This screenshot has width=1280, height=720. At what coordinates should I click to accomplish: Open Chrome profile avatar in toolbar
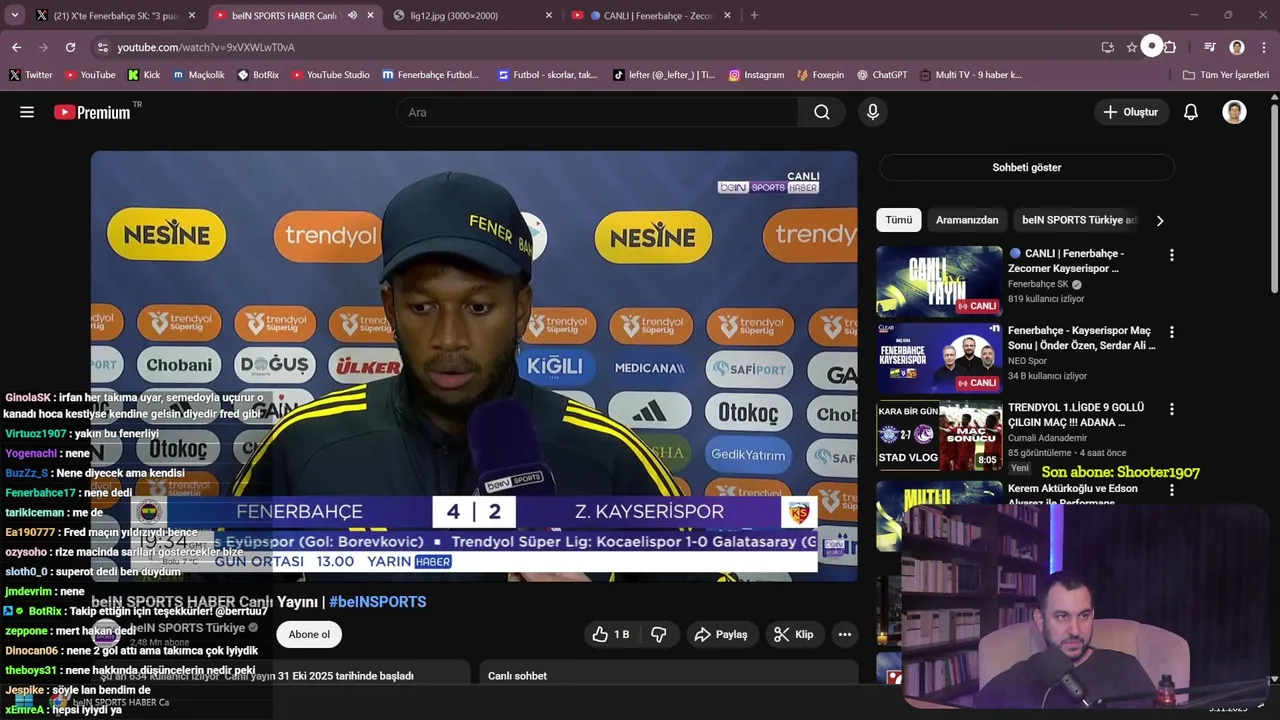pos(1237,47)
